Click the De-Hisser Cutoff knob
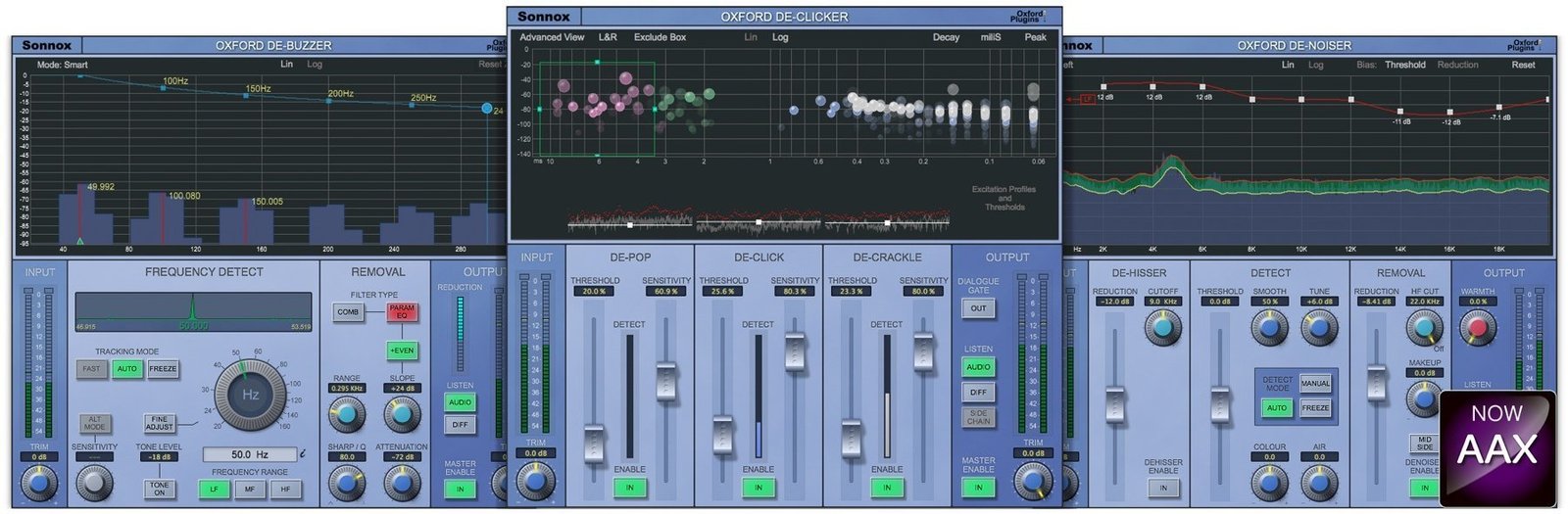 pyautogui.click(x=1162, y=328)
